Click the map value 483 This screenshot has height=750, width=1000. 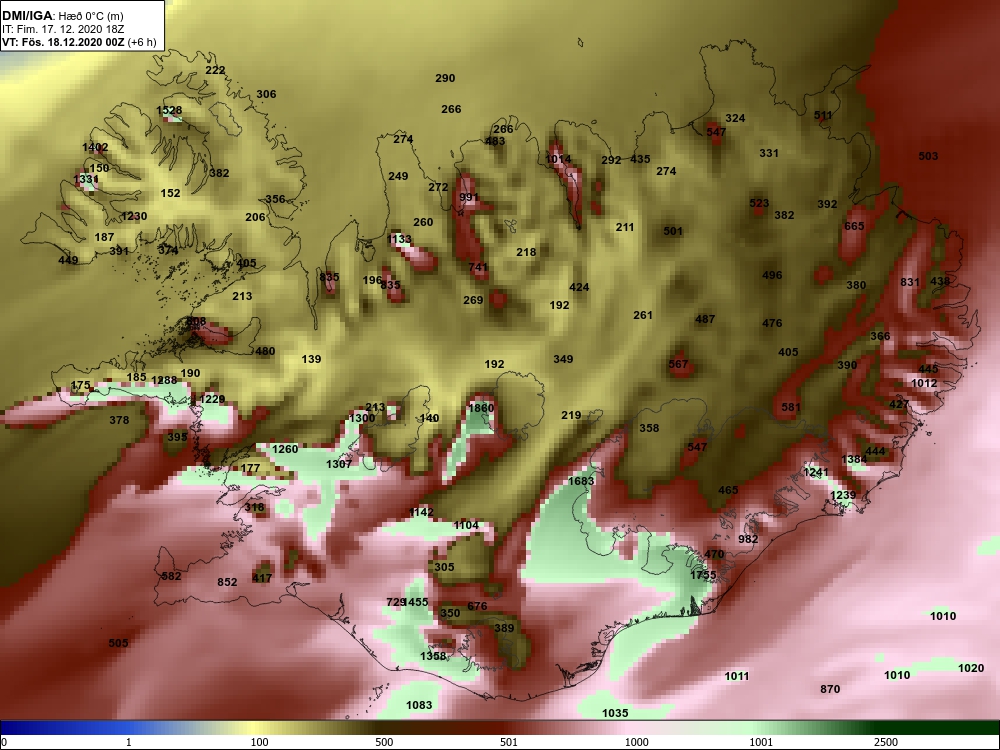click(x=495, y=142)
